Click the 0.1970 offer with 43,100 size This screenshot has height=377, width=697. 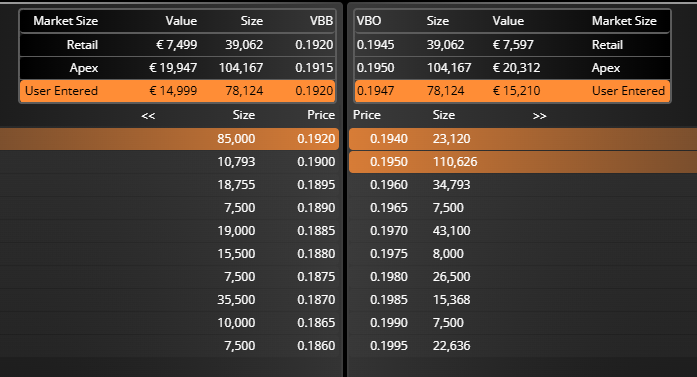(523, 231)
